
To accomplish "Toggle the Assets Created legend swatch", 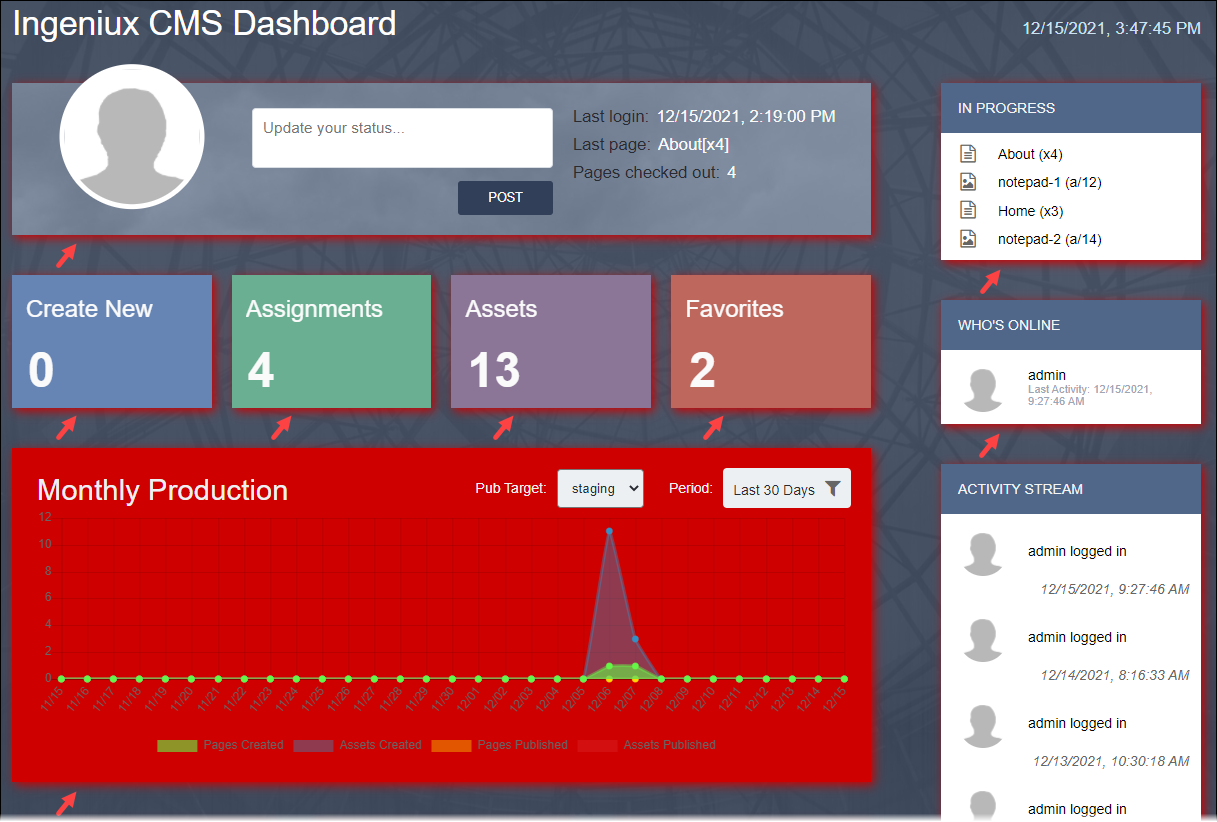I will [313, 745].
